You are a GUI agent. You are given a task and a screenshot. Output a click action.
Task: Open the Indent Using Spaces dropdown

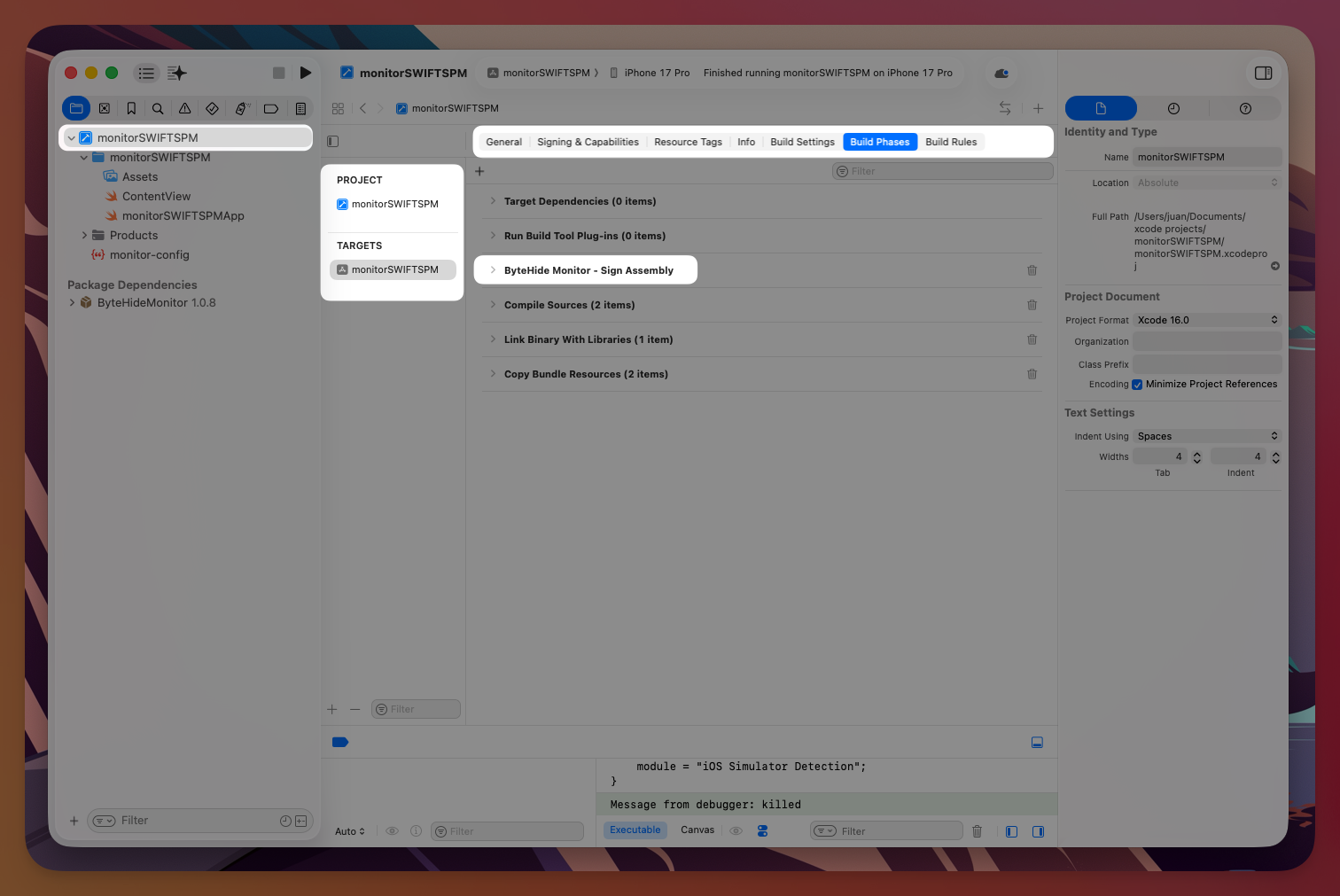click(x=1207, y=435)
